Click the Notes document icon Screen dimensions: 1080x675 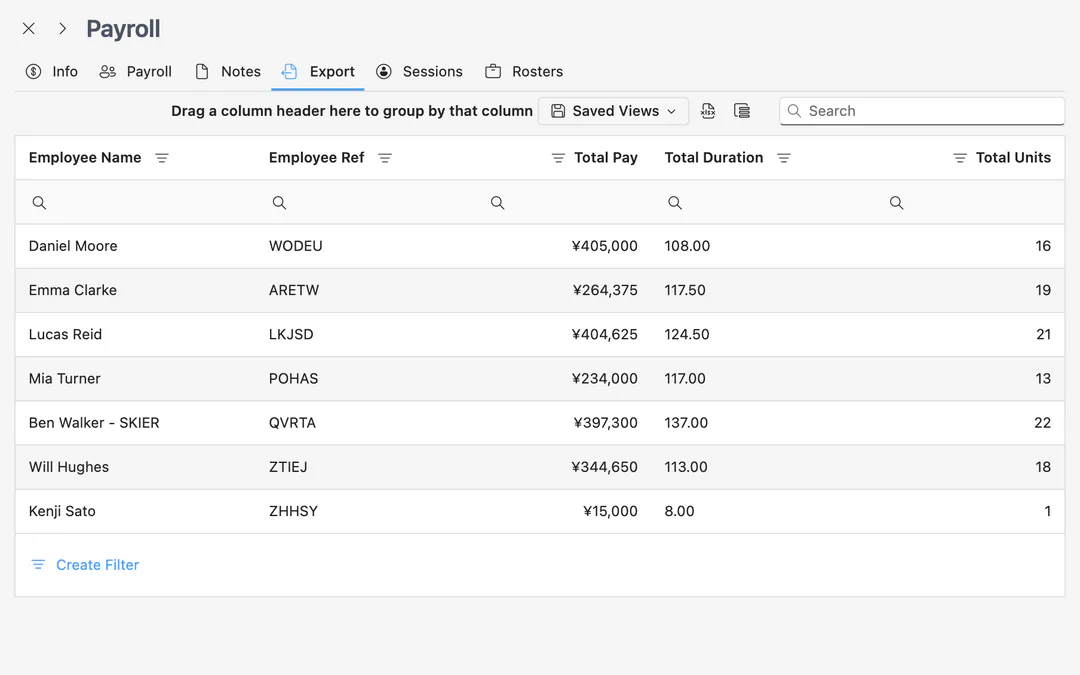(202, 72)
